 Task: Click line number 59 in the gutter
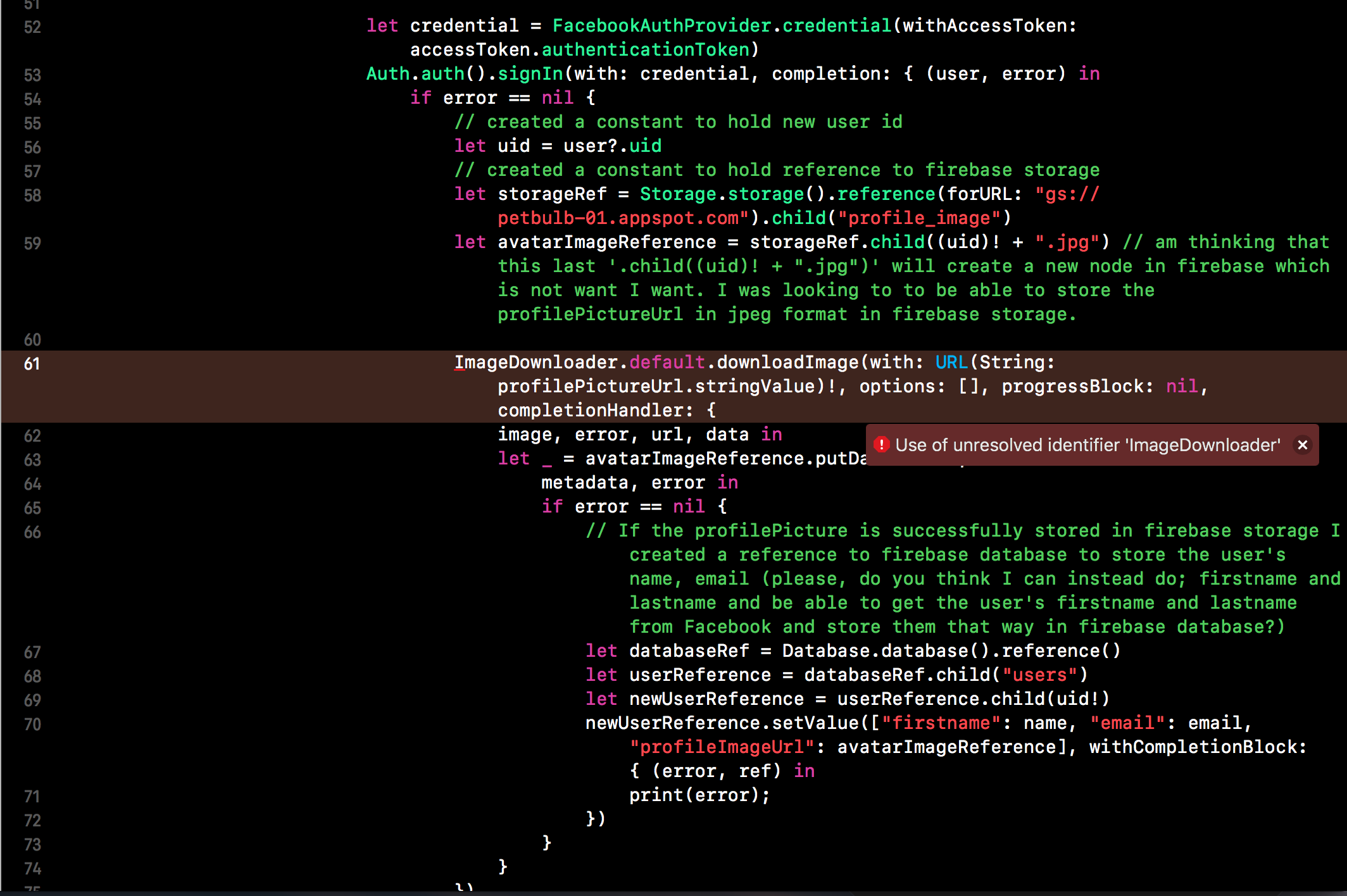click(32, 244)
